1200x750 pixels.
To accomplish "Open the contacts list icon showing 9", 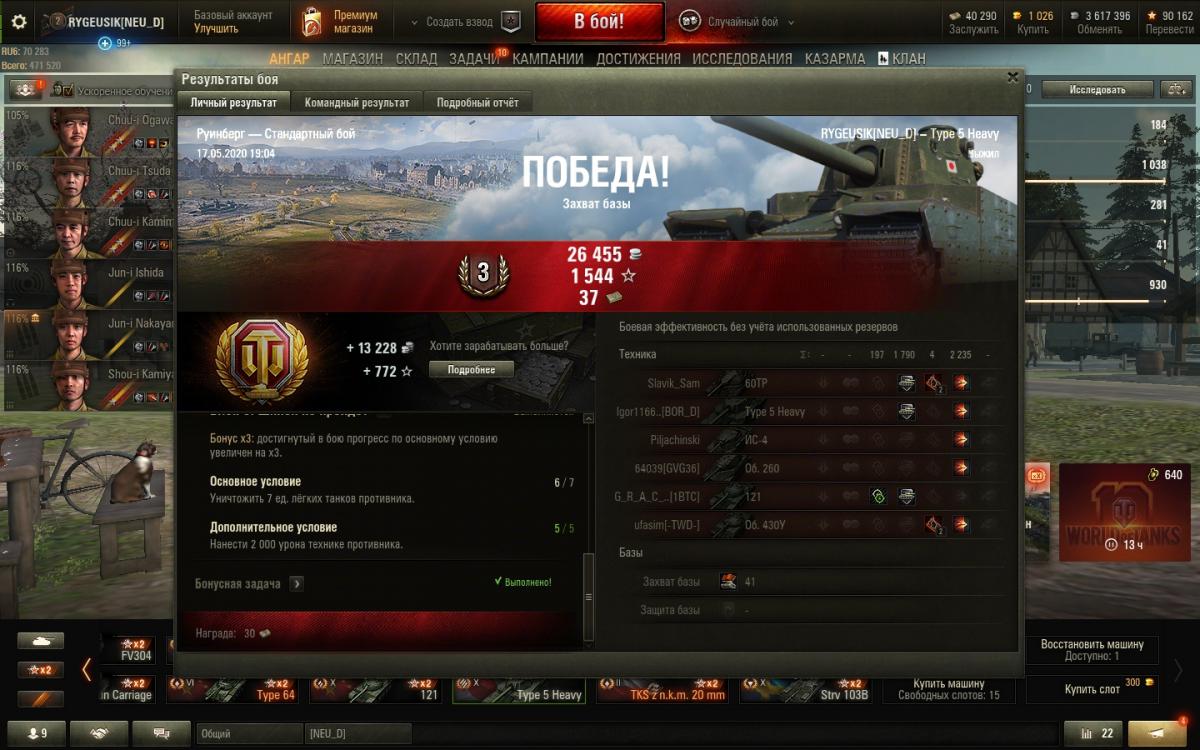I will pos(36,733).
